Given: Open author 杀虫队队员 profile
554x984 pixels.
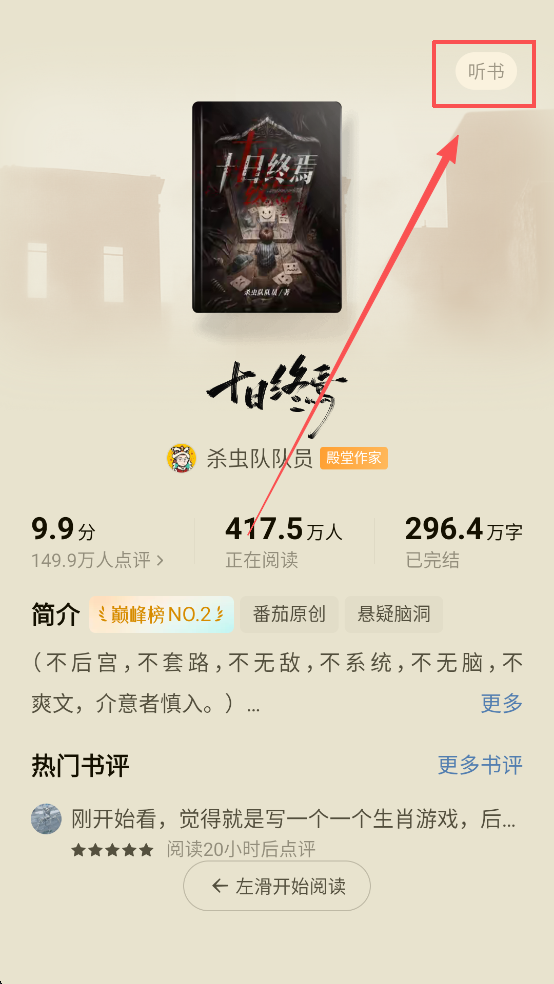Looking at the screenshot, I should 260,459.
